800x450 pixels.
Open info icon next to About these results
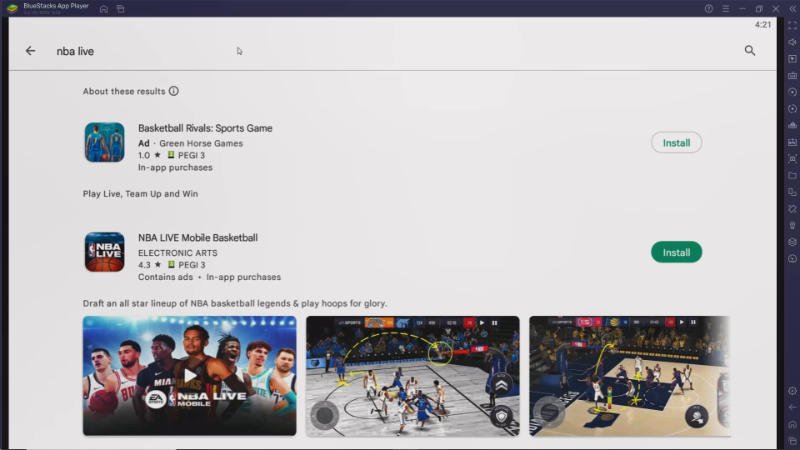(173, 91)
